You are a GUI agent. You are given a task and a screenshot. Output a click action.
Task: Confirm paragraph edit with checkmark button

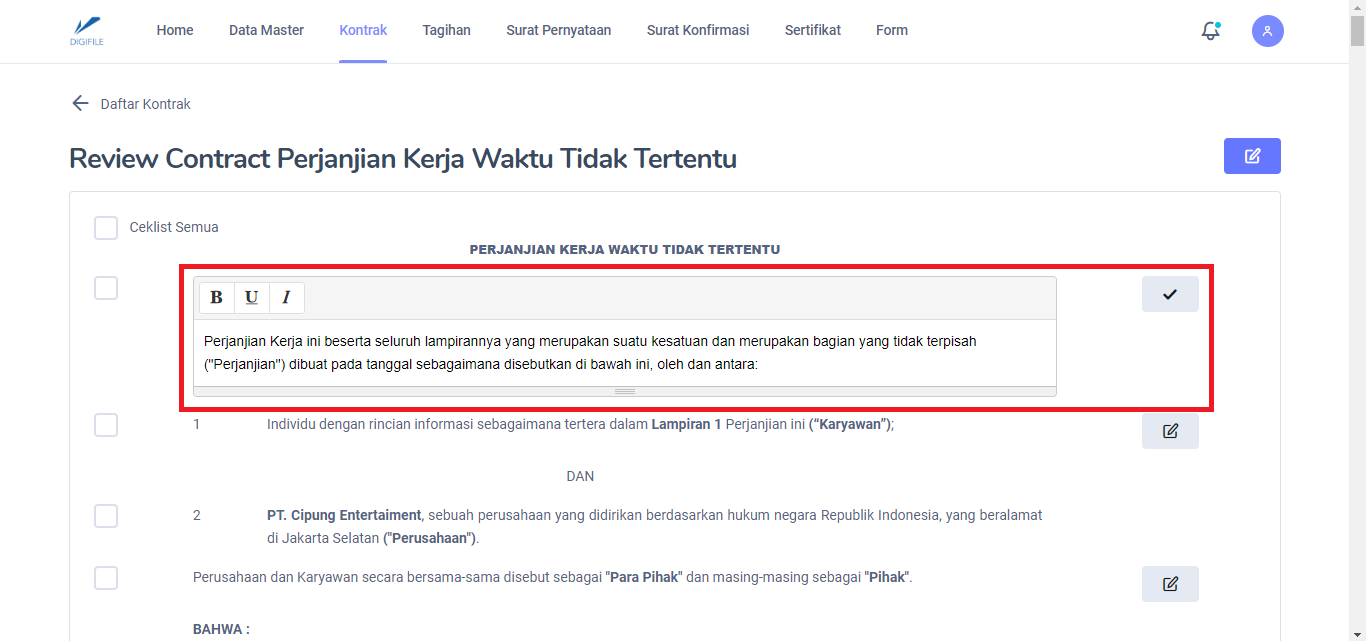1170,294
